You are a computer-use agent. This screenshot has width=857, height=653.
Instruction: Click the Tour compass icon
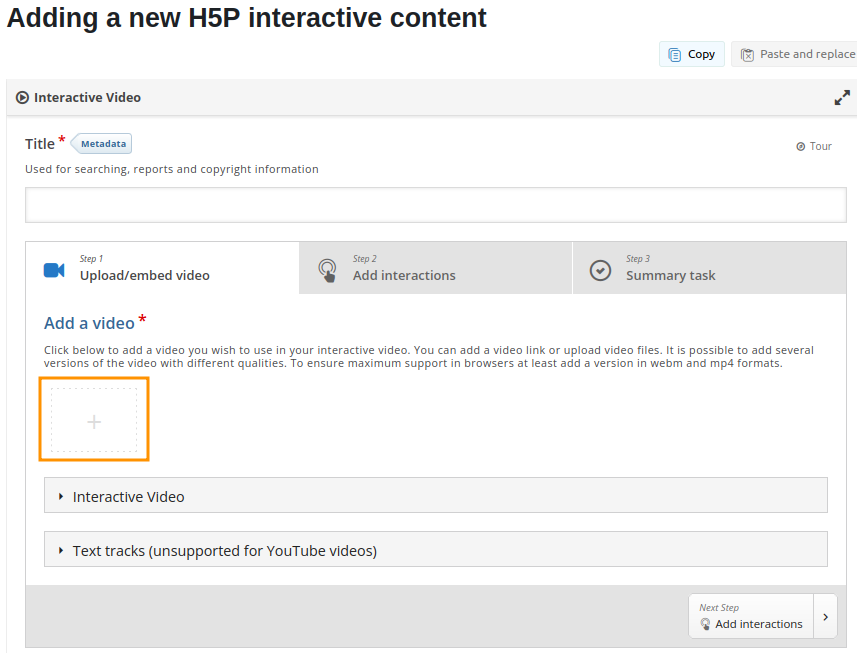801,146
